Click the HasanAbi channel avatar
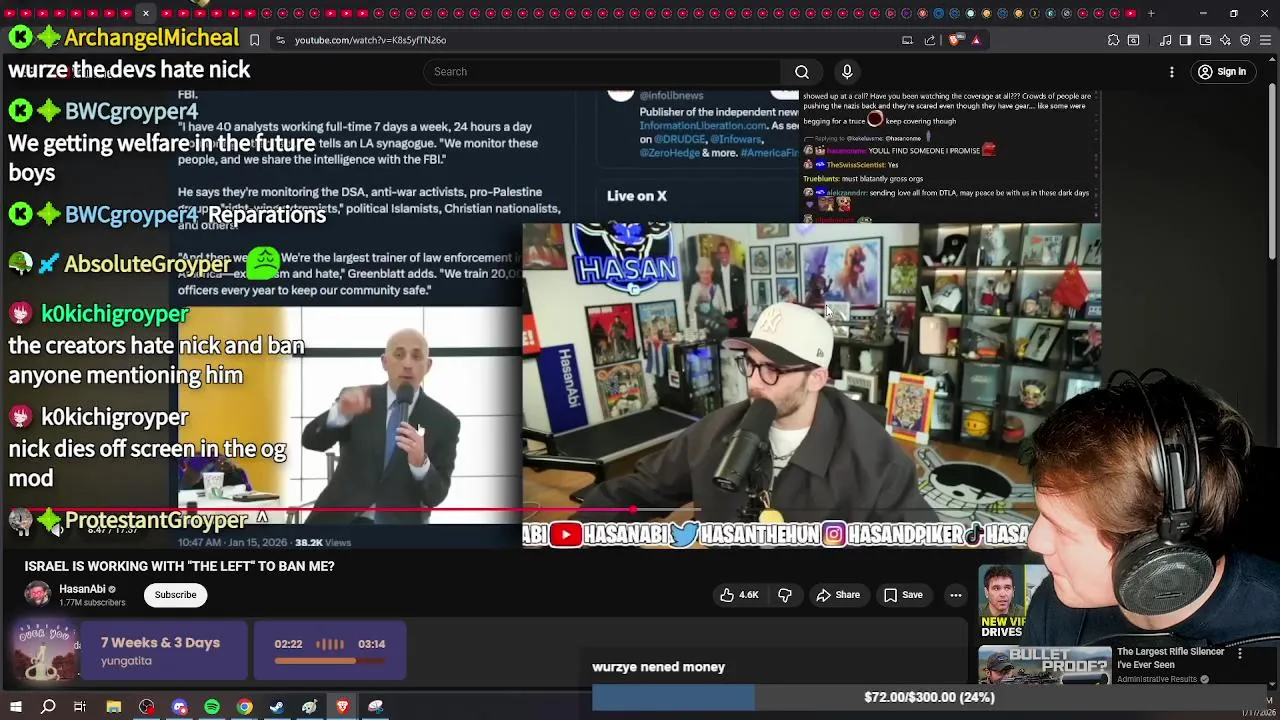Image resolution: width=1280 pixels, height=720 pixels. click(38, 594)
